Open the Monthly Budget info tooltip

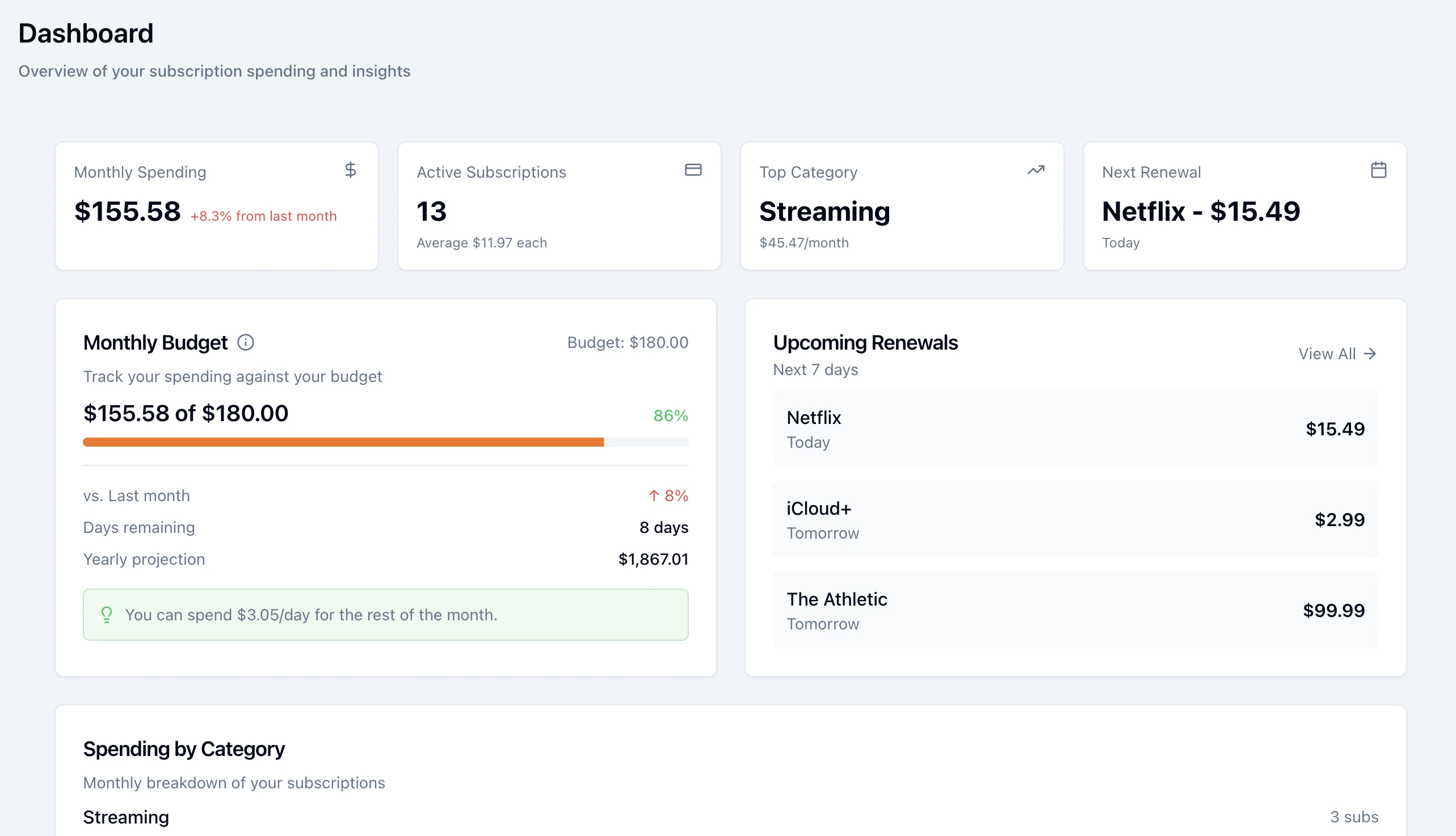[246, 343]
